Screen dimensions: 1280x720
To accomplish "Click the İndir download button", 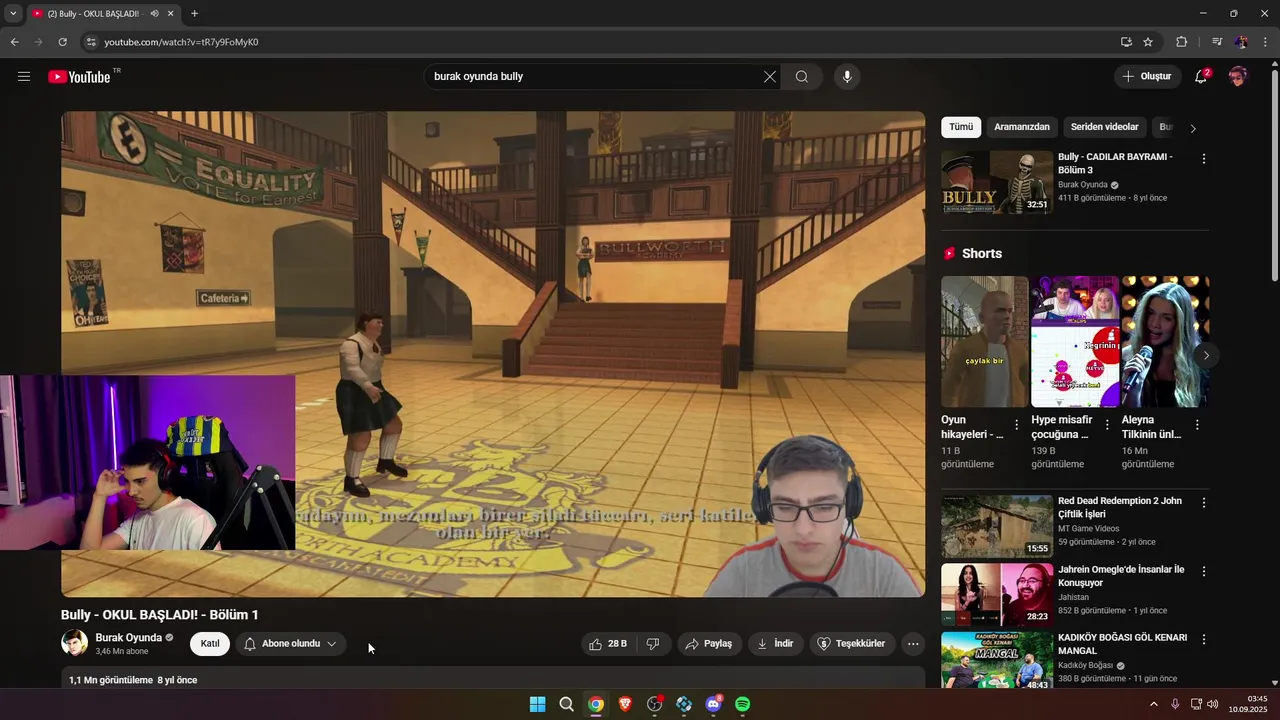I will [776, 644].
